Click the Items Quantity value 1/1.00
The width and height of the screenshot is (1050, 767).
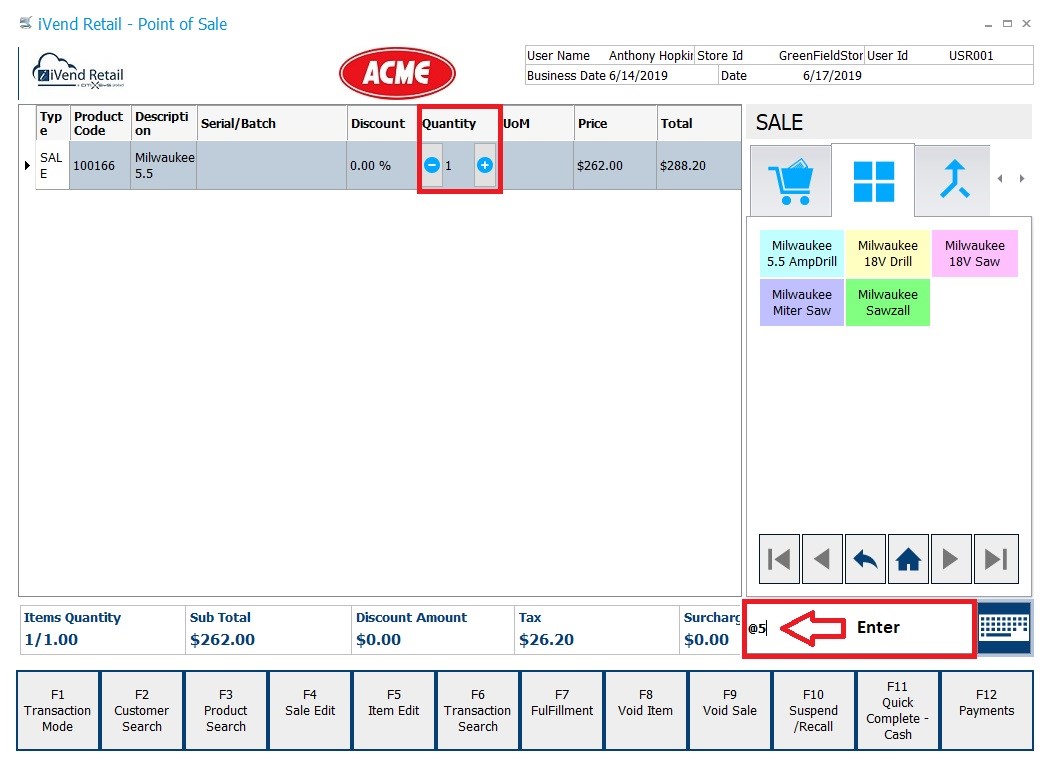(x=51, y=640)
